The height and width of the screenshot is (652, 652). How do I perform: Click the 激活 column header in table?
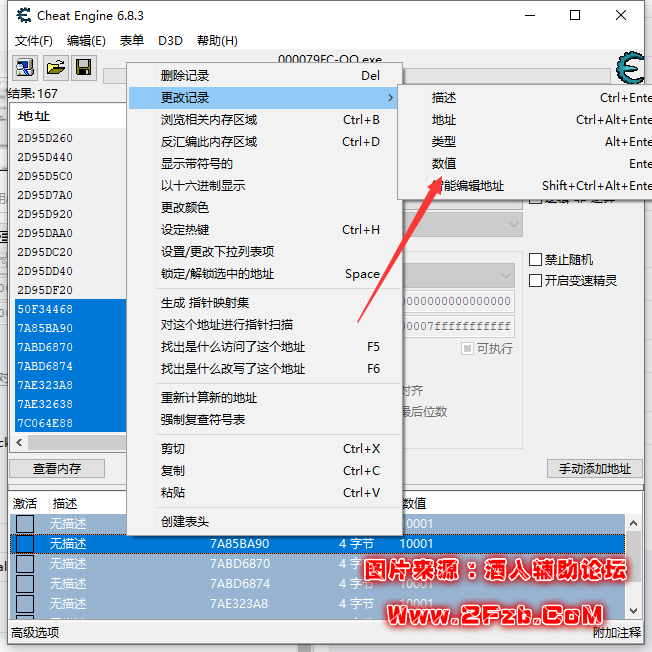point(25,504)
